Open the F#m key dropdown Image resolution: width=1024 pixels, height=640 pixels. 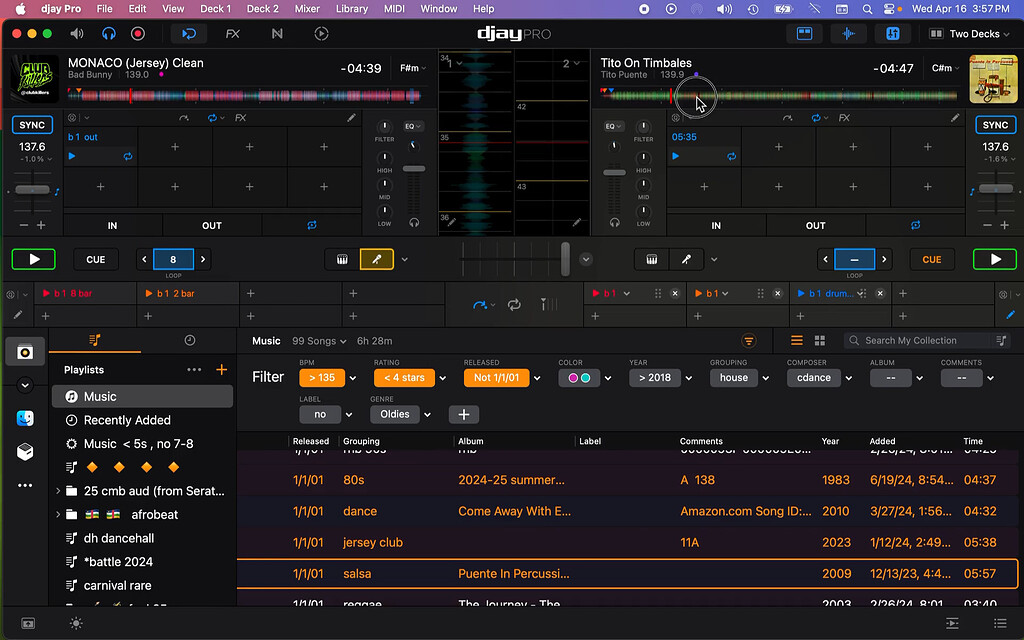click(x=413, y=68)
